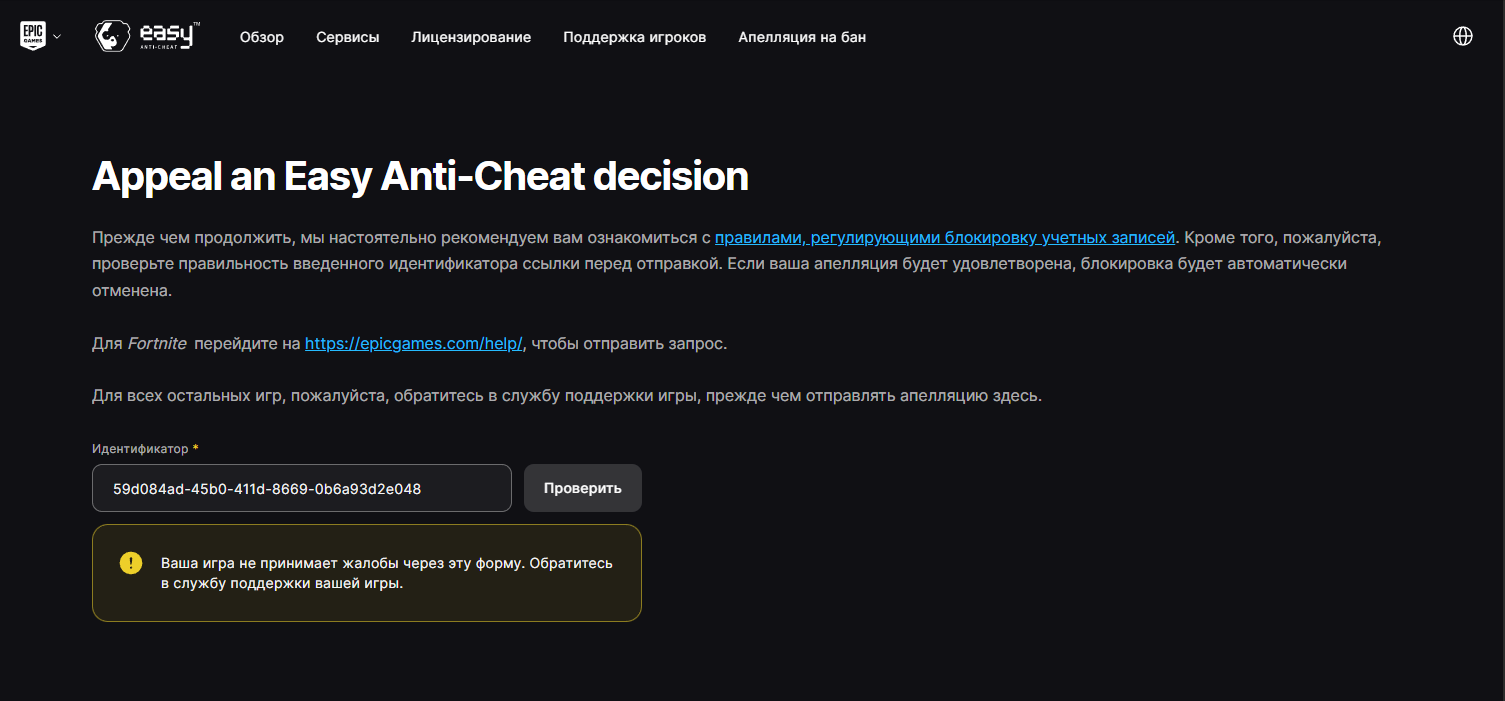
Task: Click the Appeal an Easy Anti-Cheat decision heading
Action: [420, 177]
